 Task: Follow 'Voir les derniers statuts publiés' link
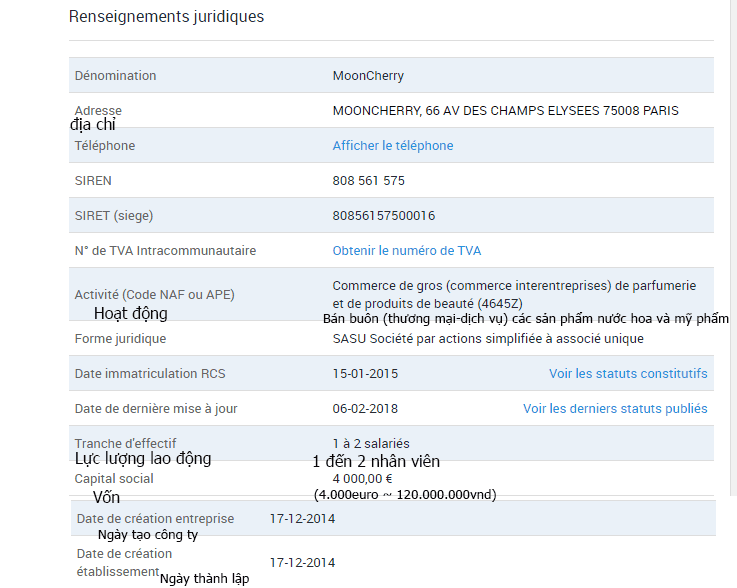615,408
